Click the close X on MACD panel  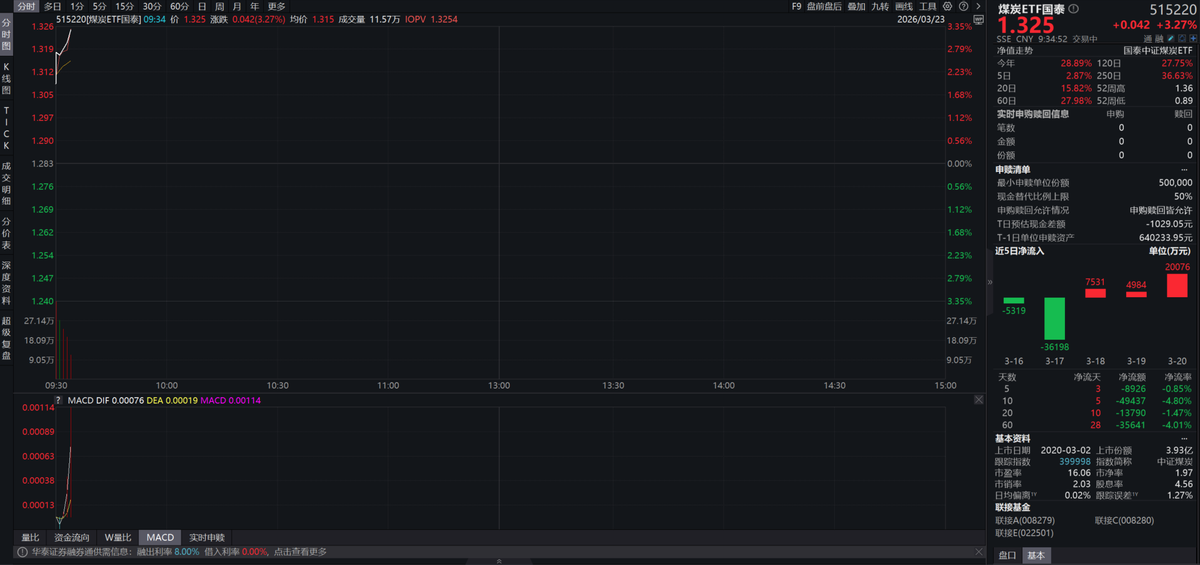977,400
